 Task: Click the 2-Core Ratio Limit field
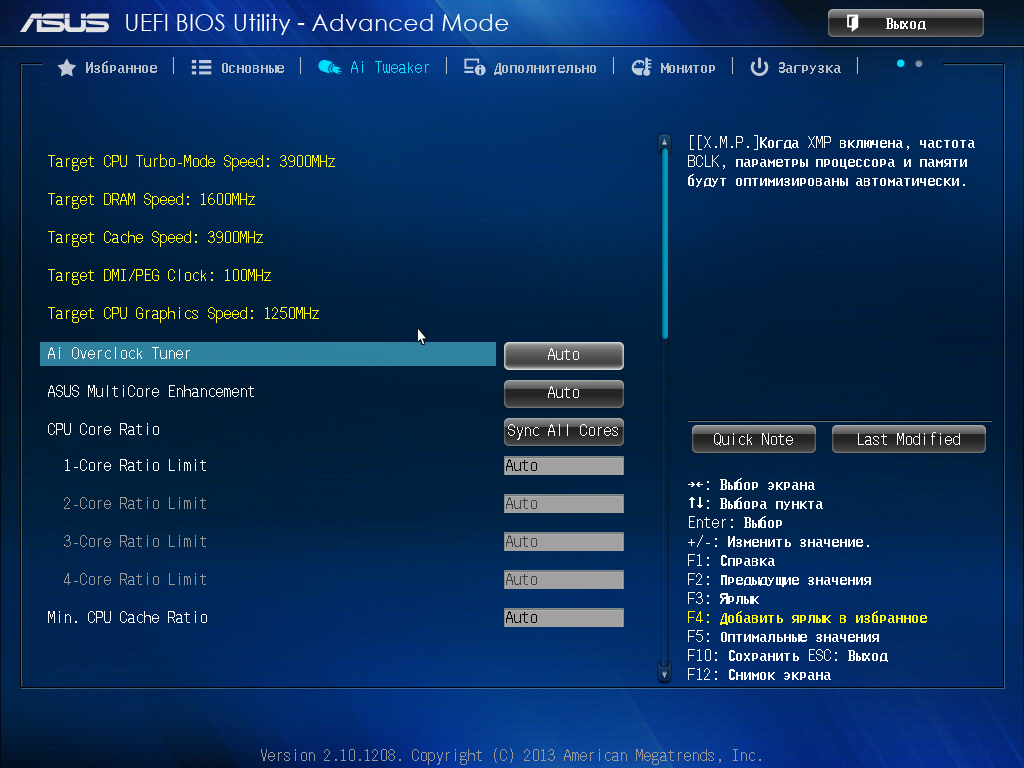click(x=564, y=504)
